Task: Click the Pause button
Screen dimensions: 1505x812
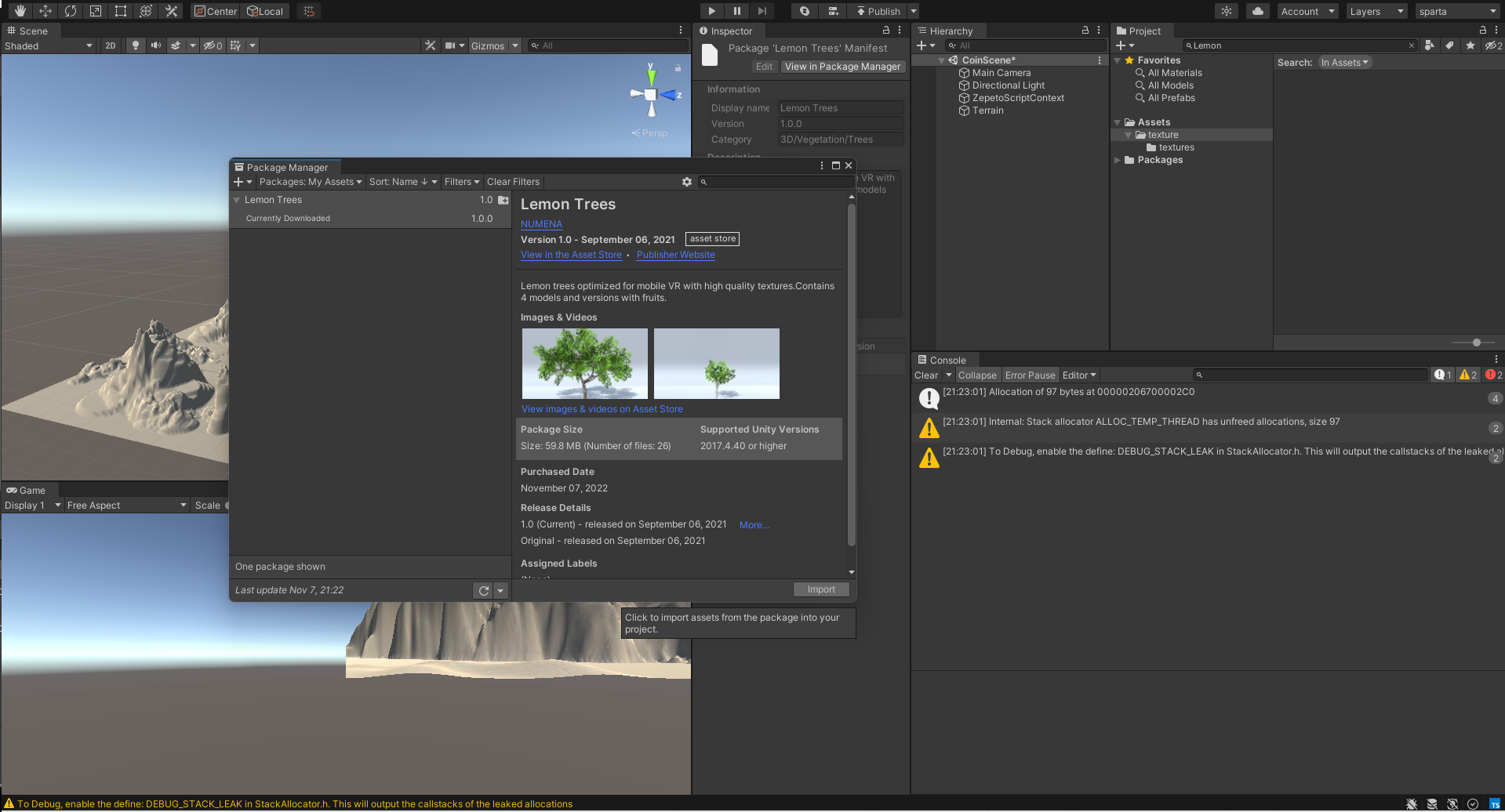Action: pos(736,11)
